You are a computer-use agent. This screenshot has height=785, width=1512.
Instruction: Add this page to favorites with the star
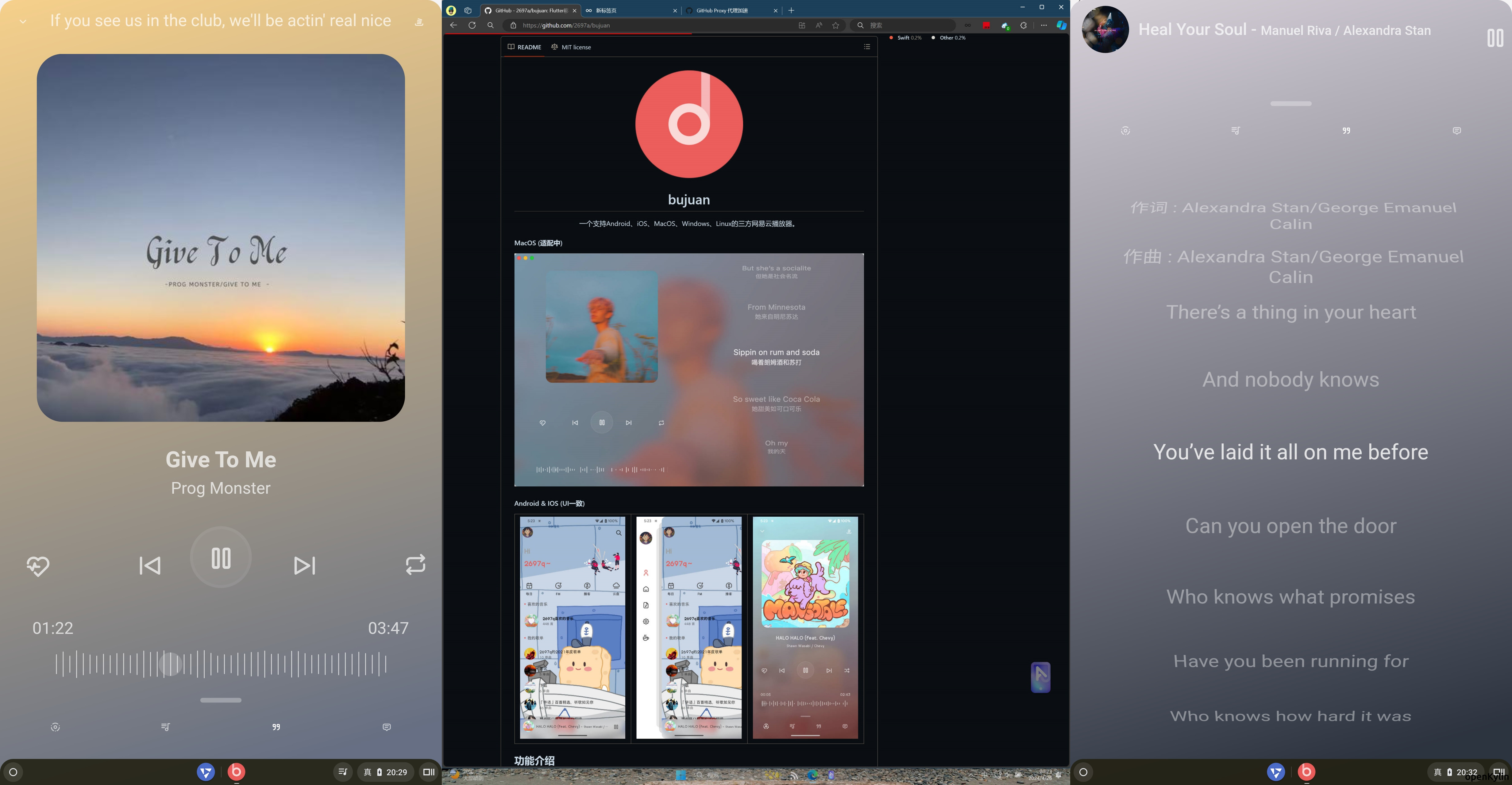coord(836,25)
